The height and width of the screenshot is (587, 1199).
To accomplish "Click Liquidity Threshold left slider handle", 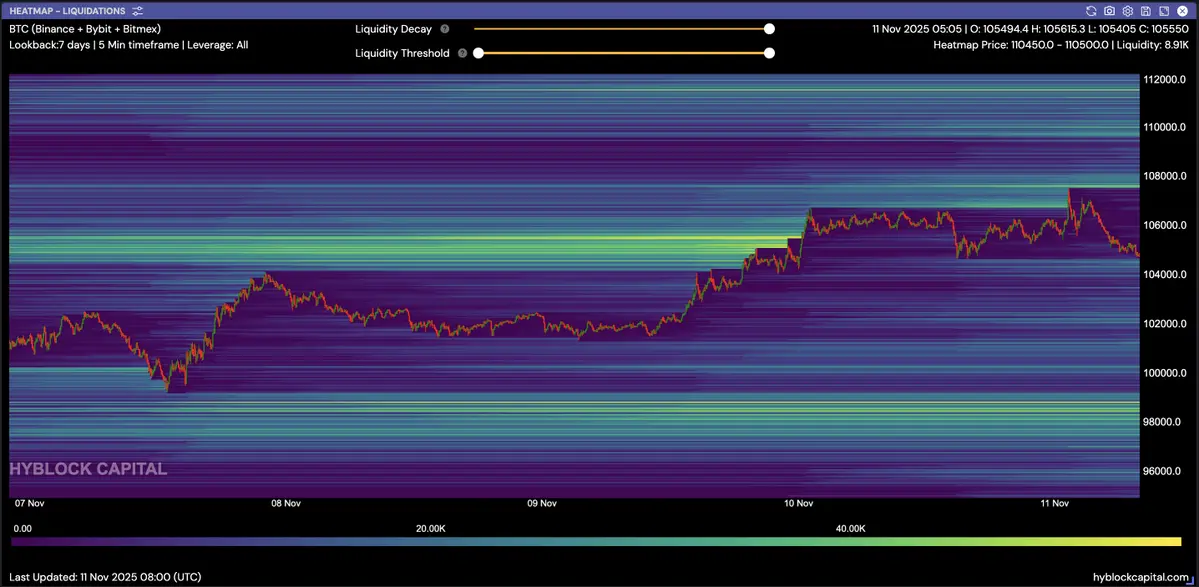I will pyautogui.click(x=479, y=54).
